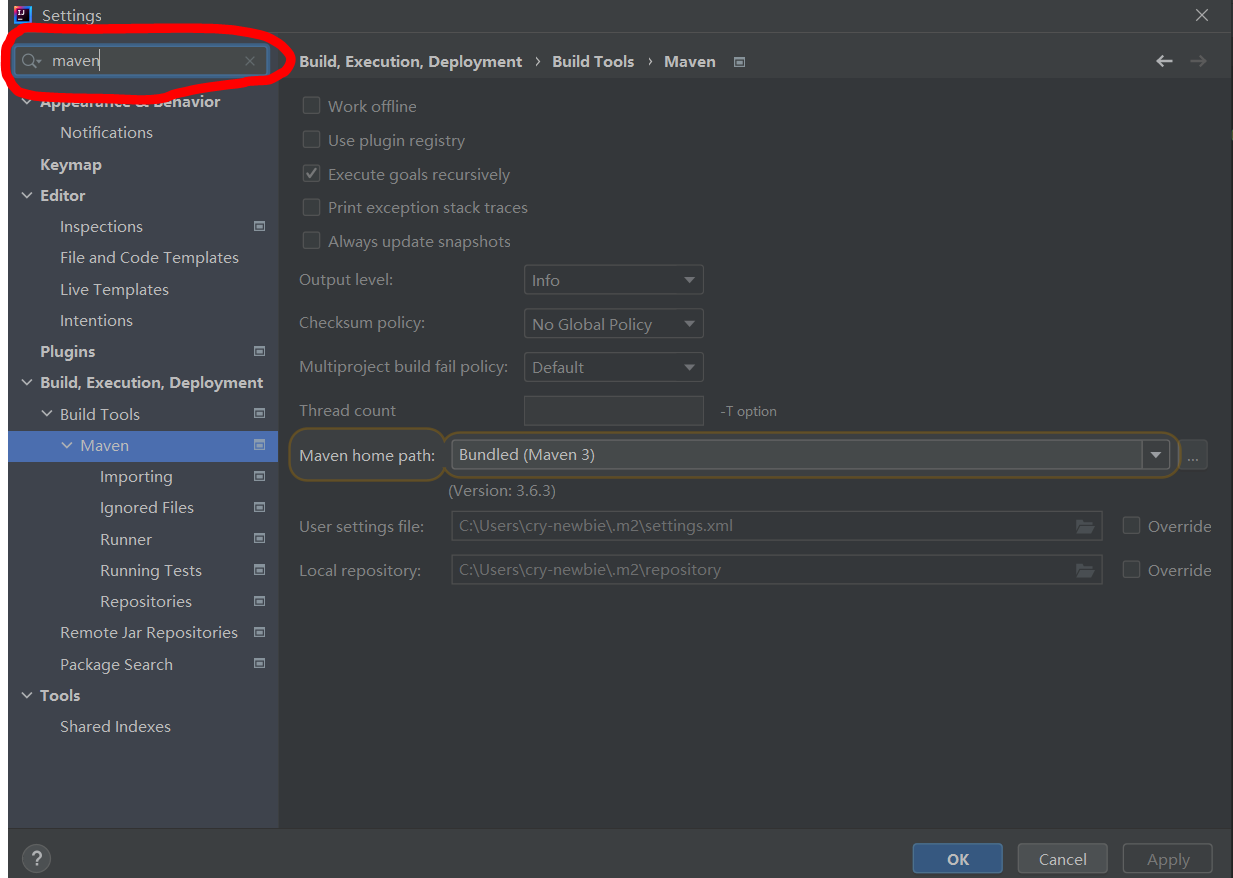Select Live Templates in tree

tap(114, 289)
